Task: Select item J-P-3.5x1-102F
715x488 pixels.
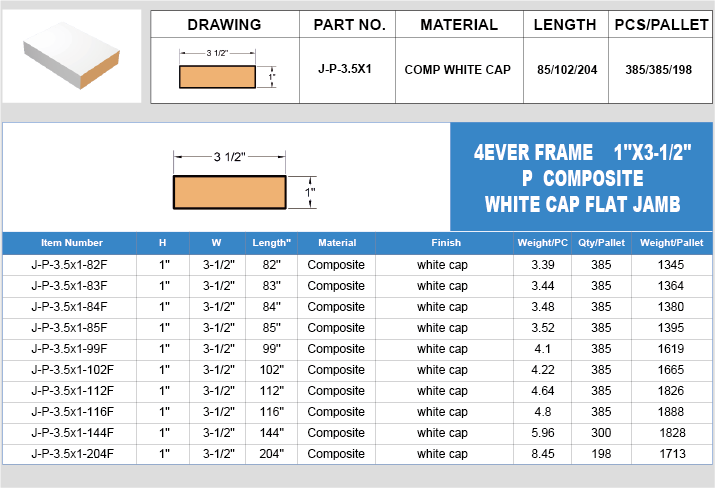Action: [73, 369]
